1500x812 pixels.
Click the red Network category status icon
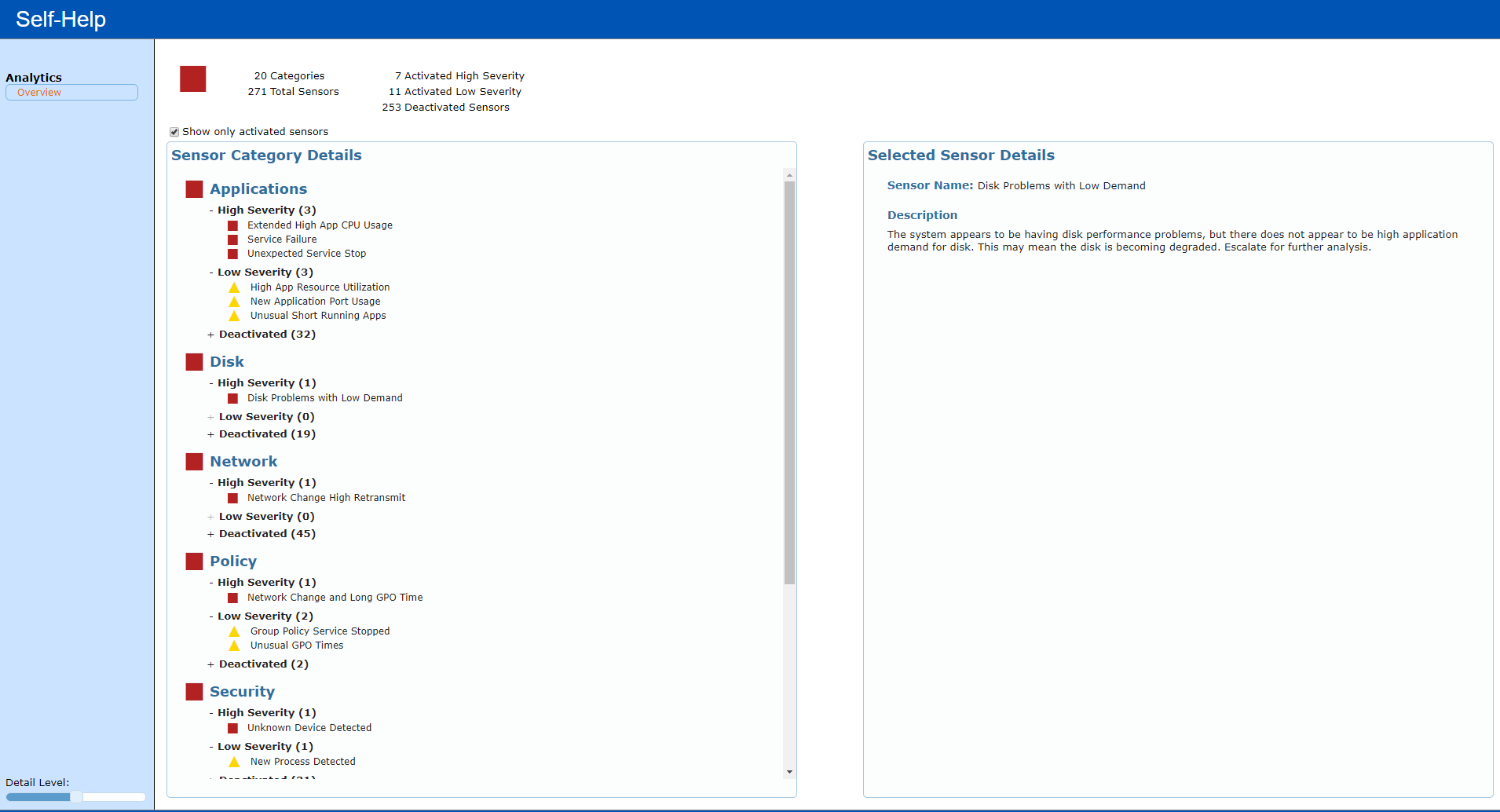(194, 462)
